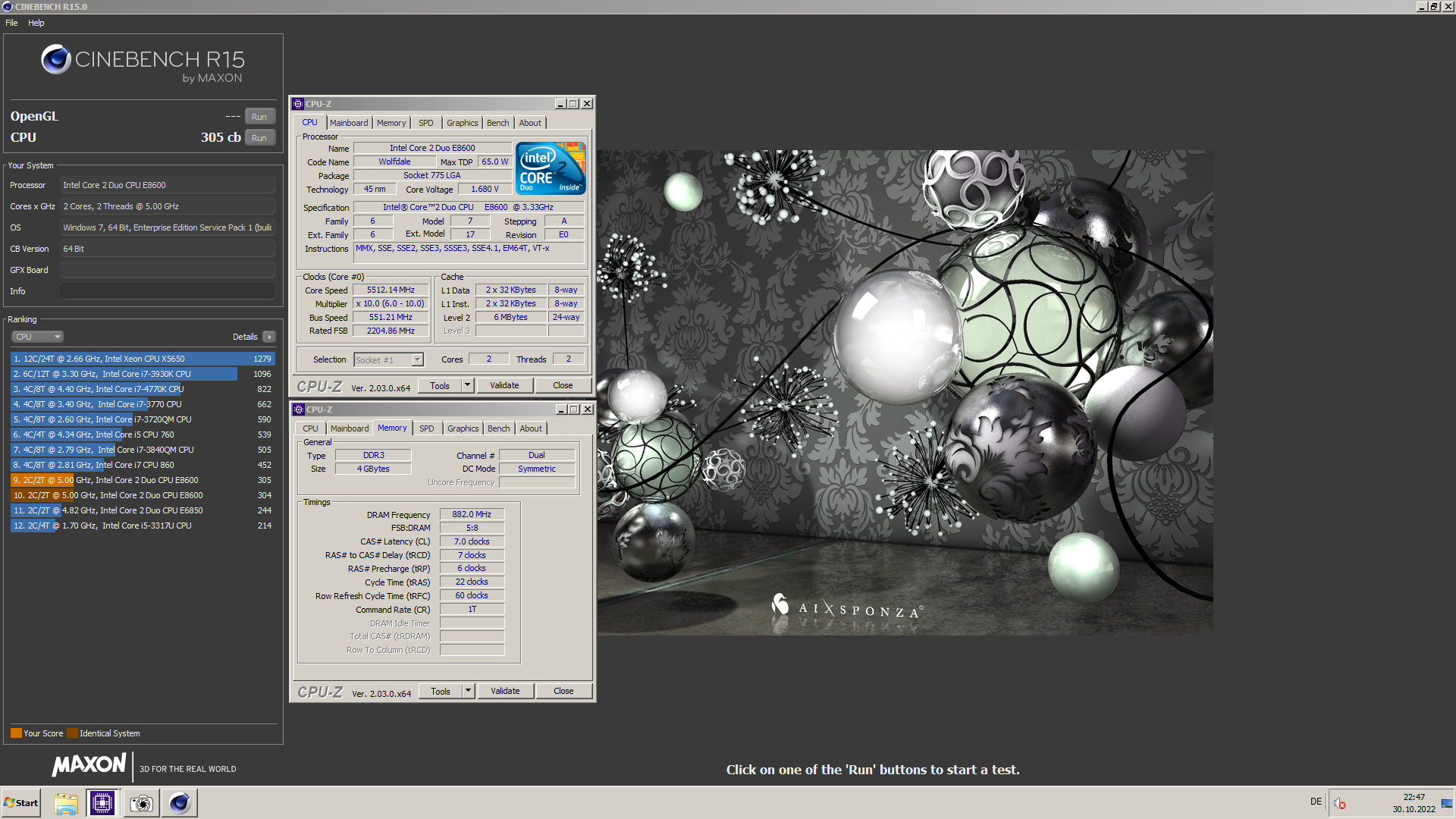The width and height of the screenshot is (1456, 819).
Task: Open Tools dropdown arrow in lower CPU-Z window
Action: [x=469, y=692]
